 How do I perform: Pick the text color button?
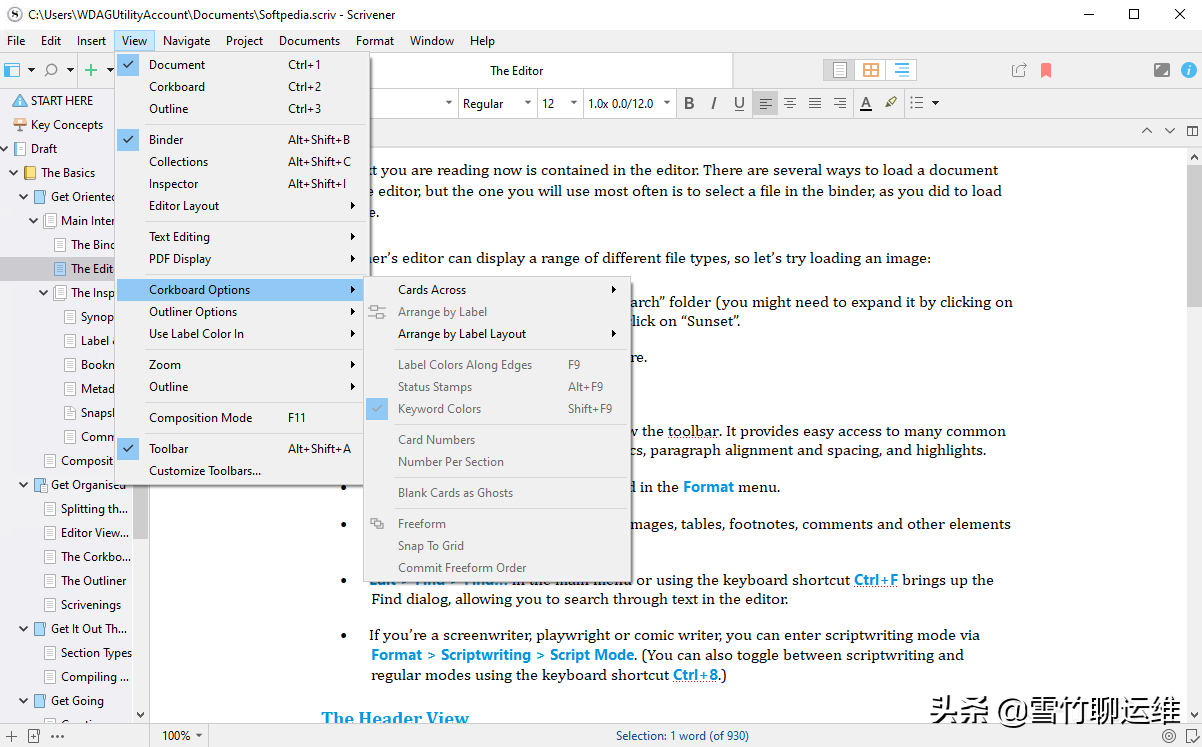point(866,103)
